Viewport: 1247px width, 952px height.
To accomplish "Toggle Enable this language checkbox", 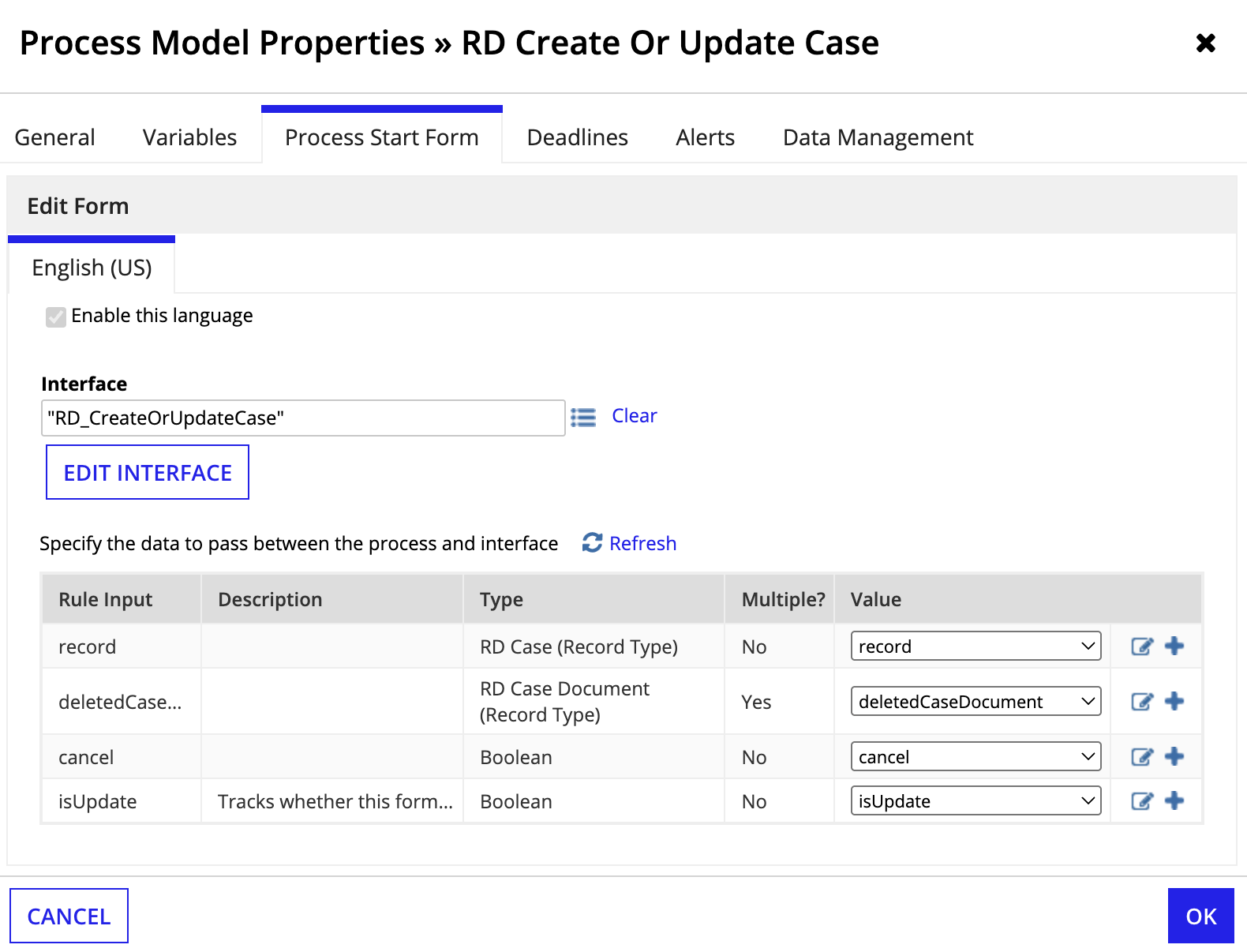I will 55,317.
